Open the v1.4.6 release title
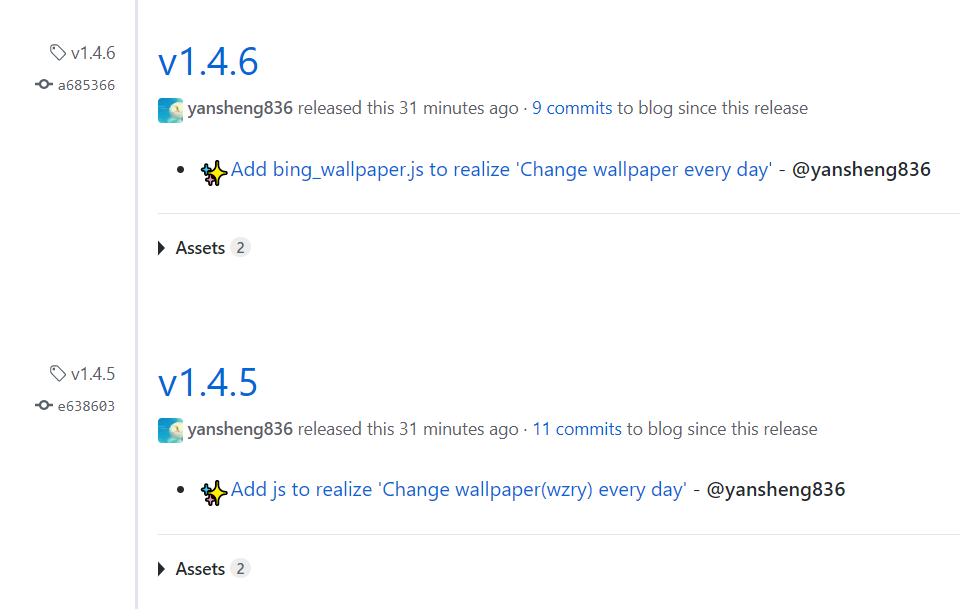This screenshot has width=960, height=609. 208,62
